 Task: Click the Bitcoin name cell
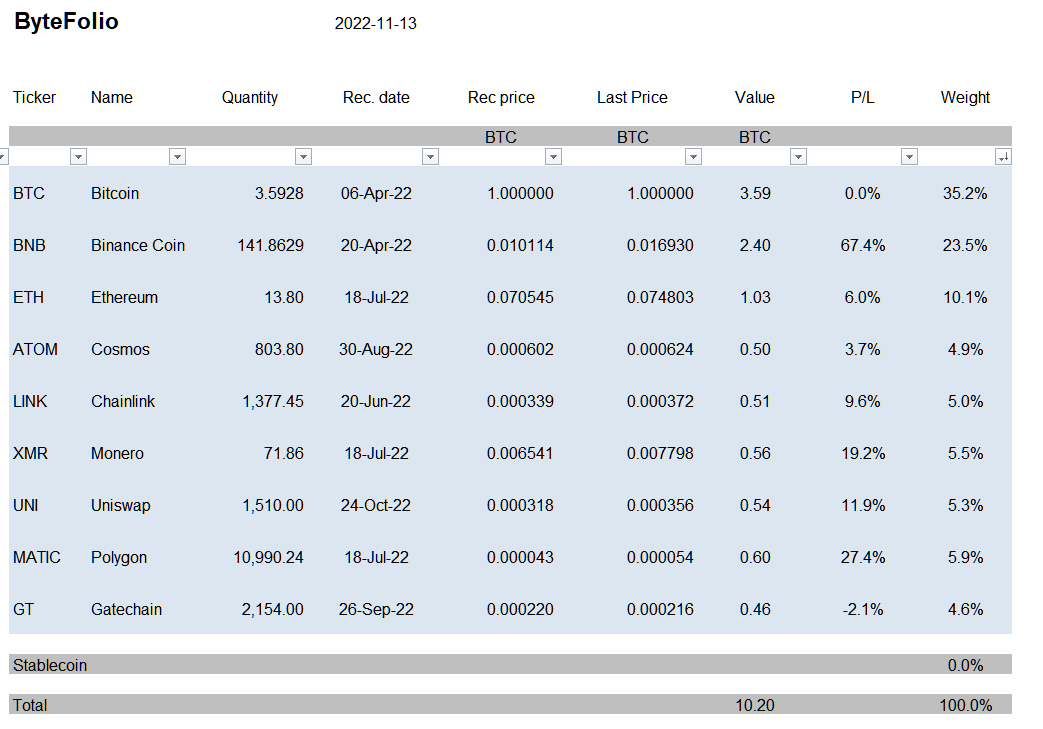click(x=115, y=194)
